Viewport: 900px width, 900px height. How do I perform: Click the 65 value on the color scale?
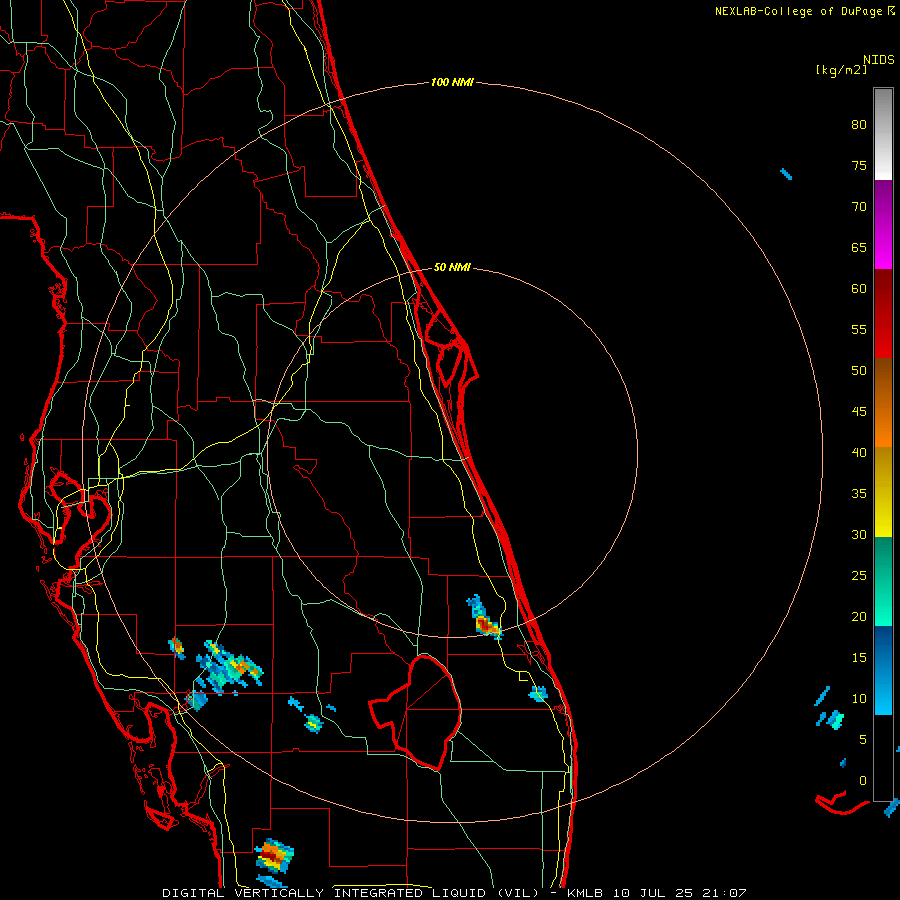pyautogui.click(x=859, y=248)
